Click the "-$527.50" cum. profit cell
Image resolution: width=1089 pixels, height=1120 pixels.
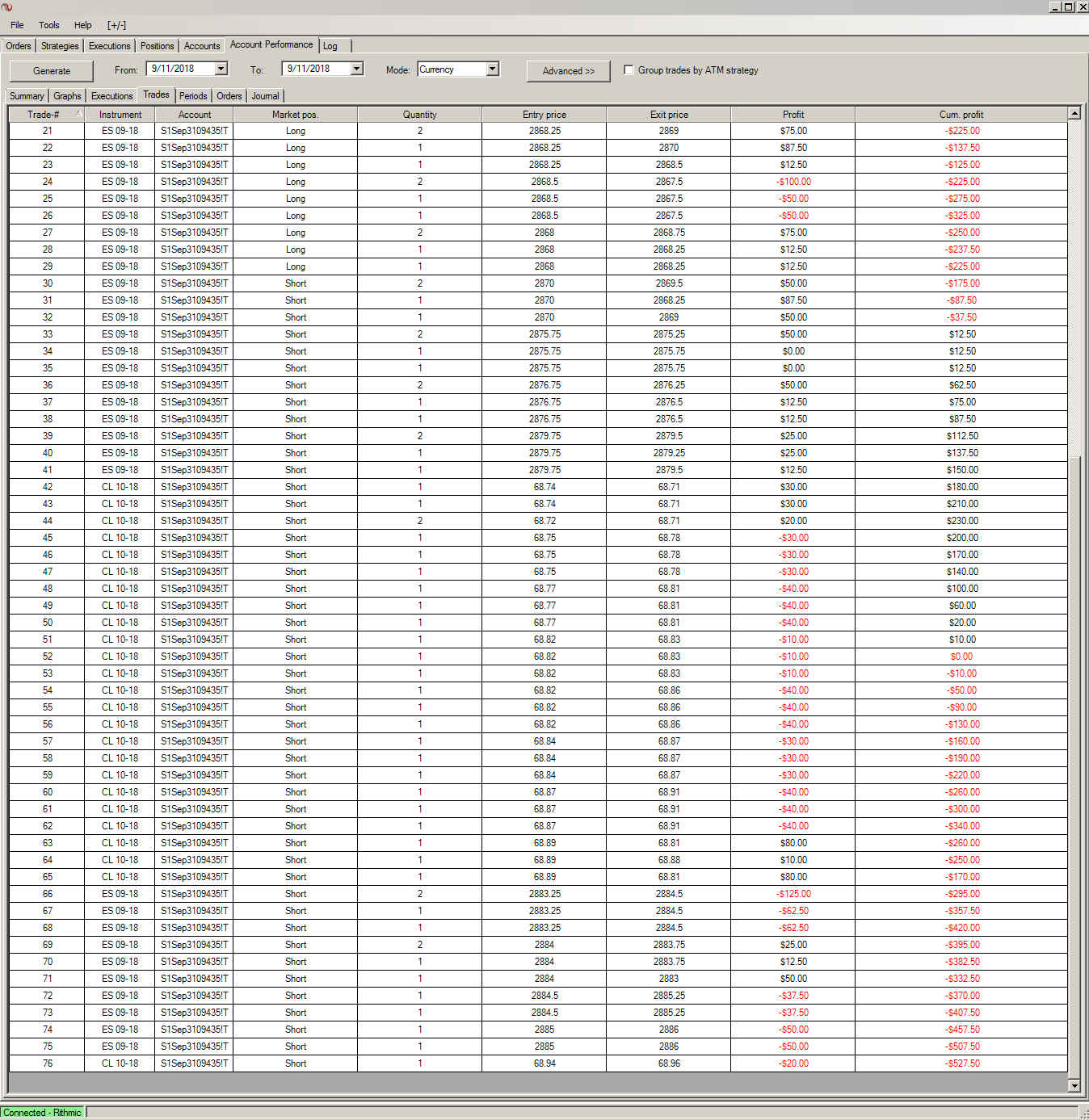coord(961,1063)
